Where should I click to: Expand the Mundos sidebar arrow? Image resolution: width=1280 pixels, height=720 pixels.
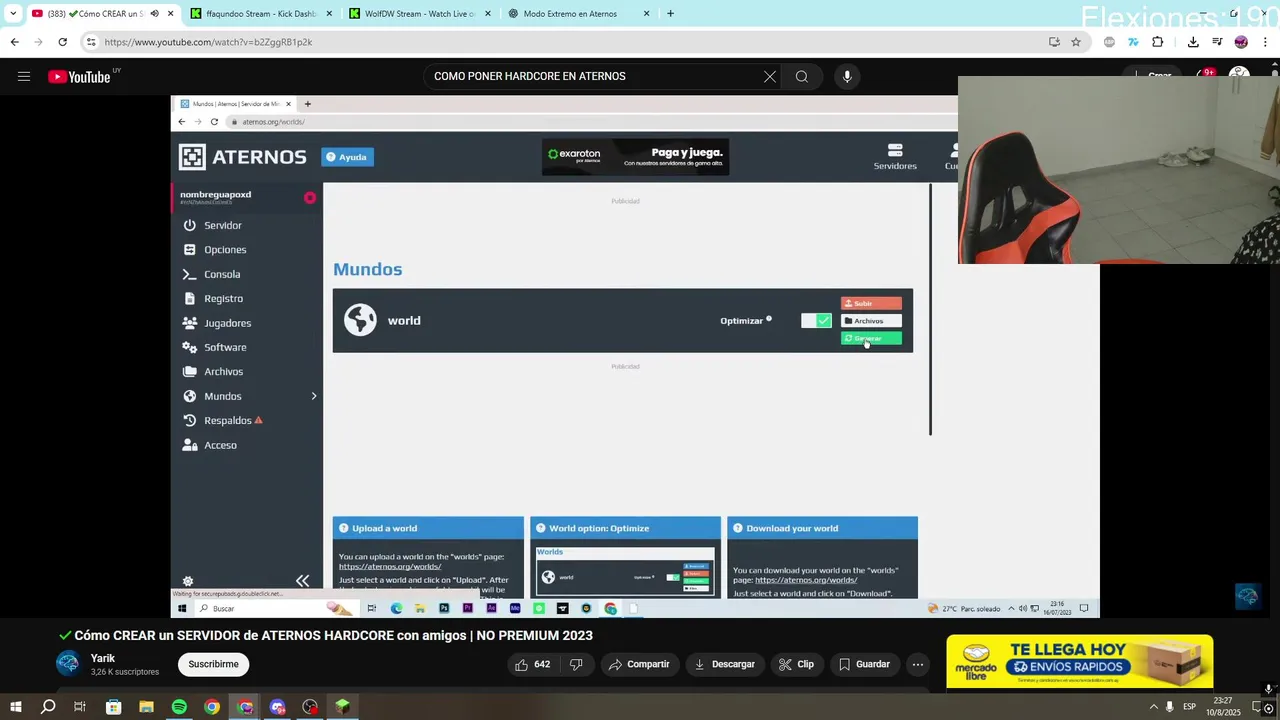coord(313,396)
